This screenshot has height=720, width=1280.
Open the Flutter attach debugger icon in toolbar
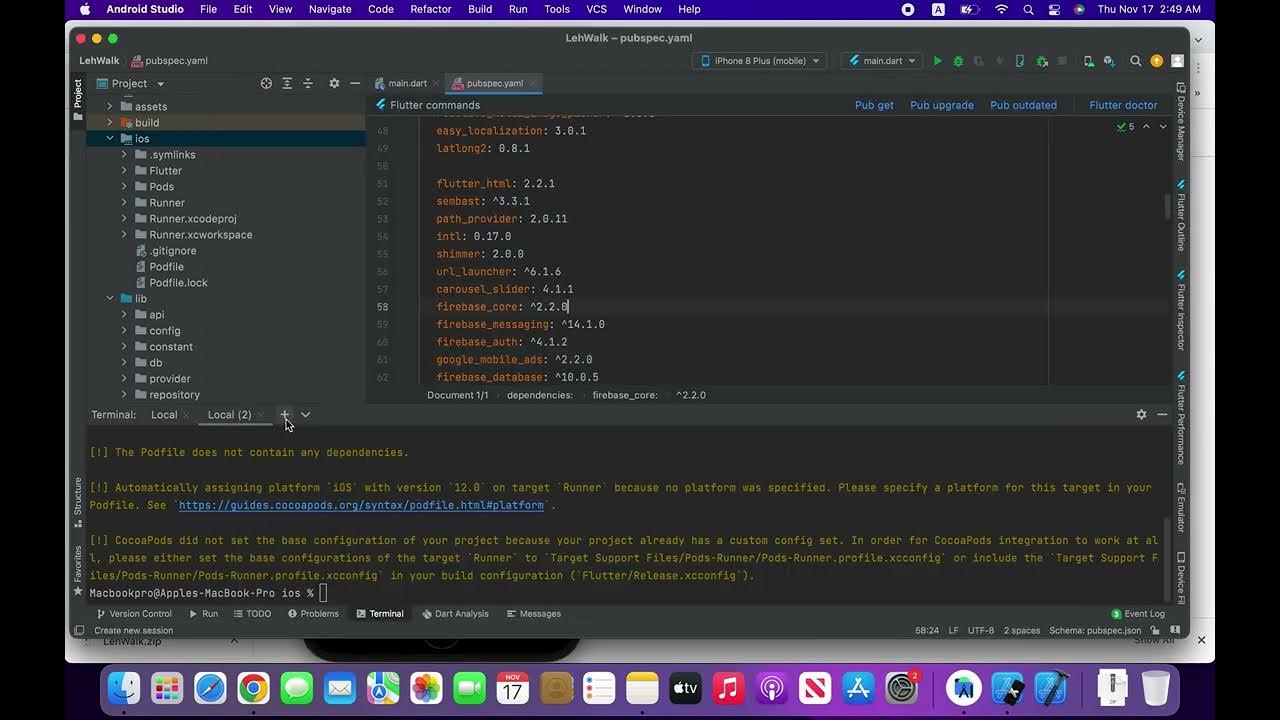(x=1019, y=61)
